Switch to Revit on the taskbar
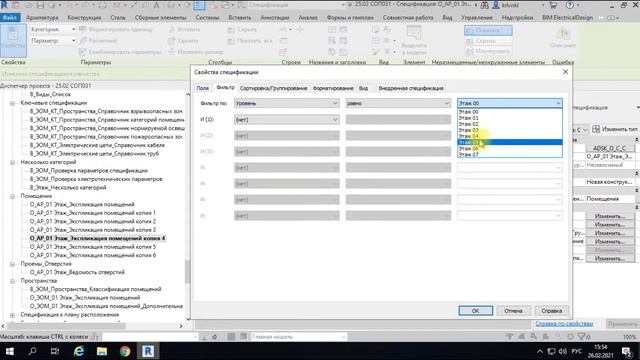 (148, 351)
